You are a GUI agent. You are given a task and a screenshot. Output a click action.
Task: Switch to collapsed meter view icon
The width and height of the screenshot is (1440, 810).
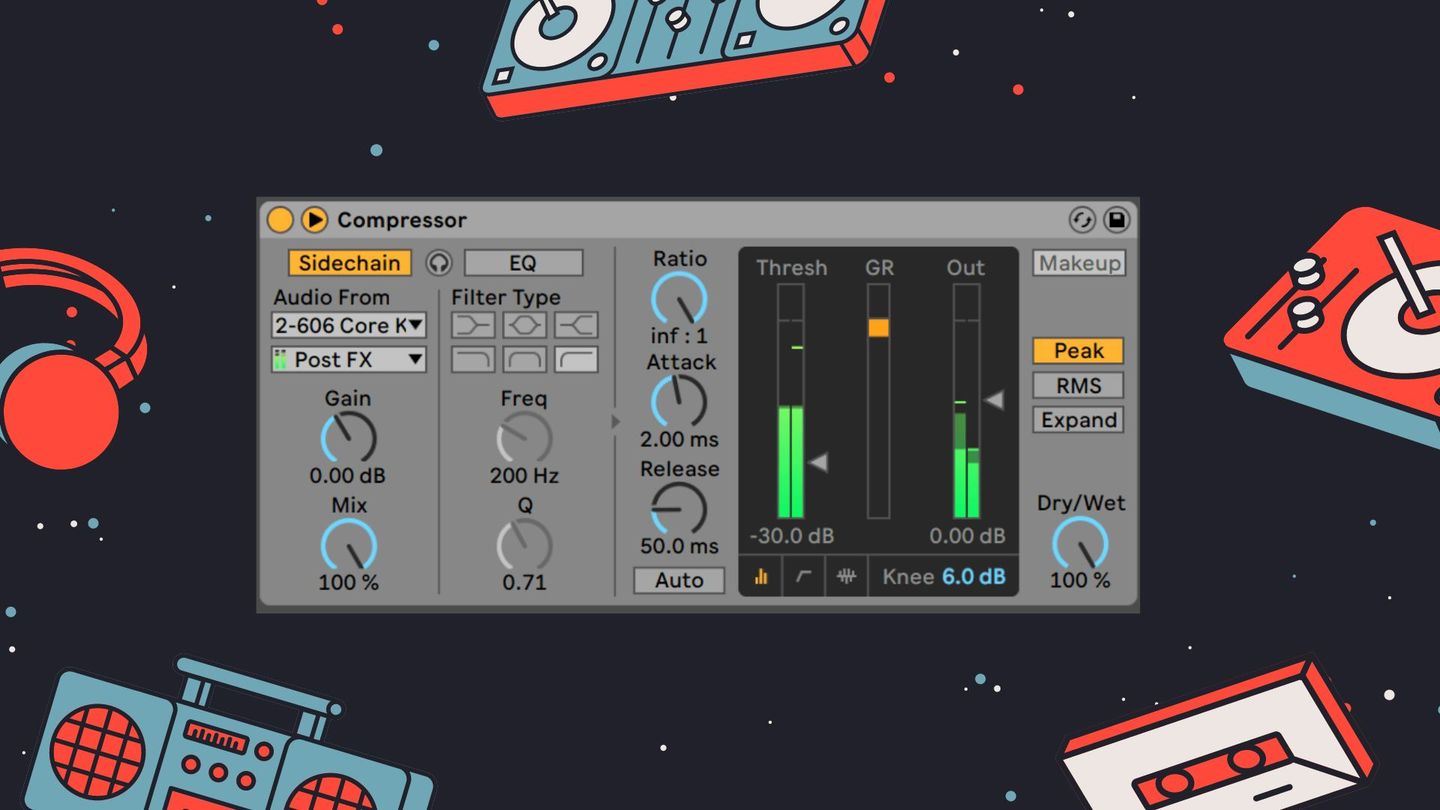point(761,577)
